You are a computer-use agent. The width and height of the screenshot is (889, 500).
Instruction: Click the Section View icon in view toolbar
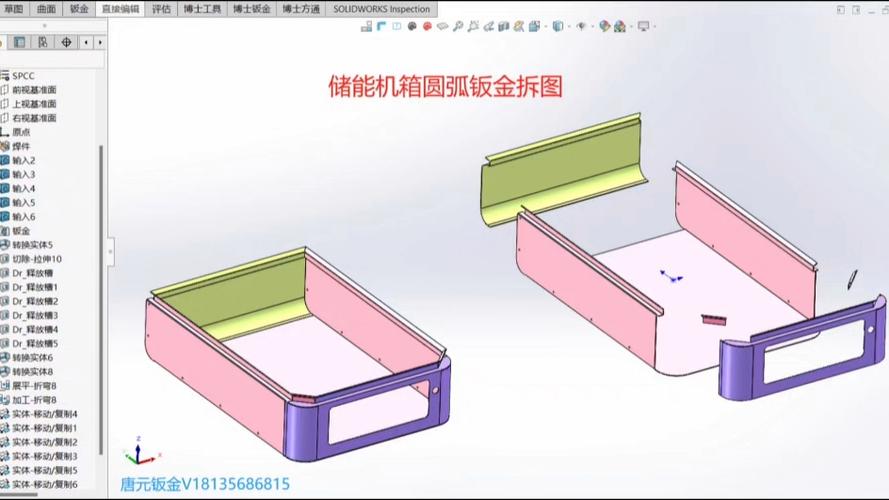(503, 26)
